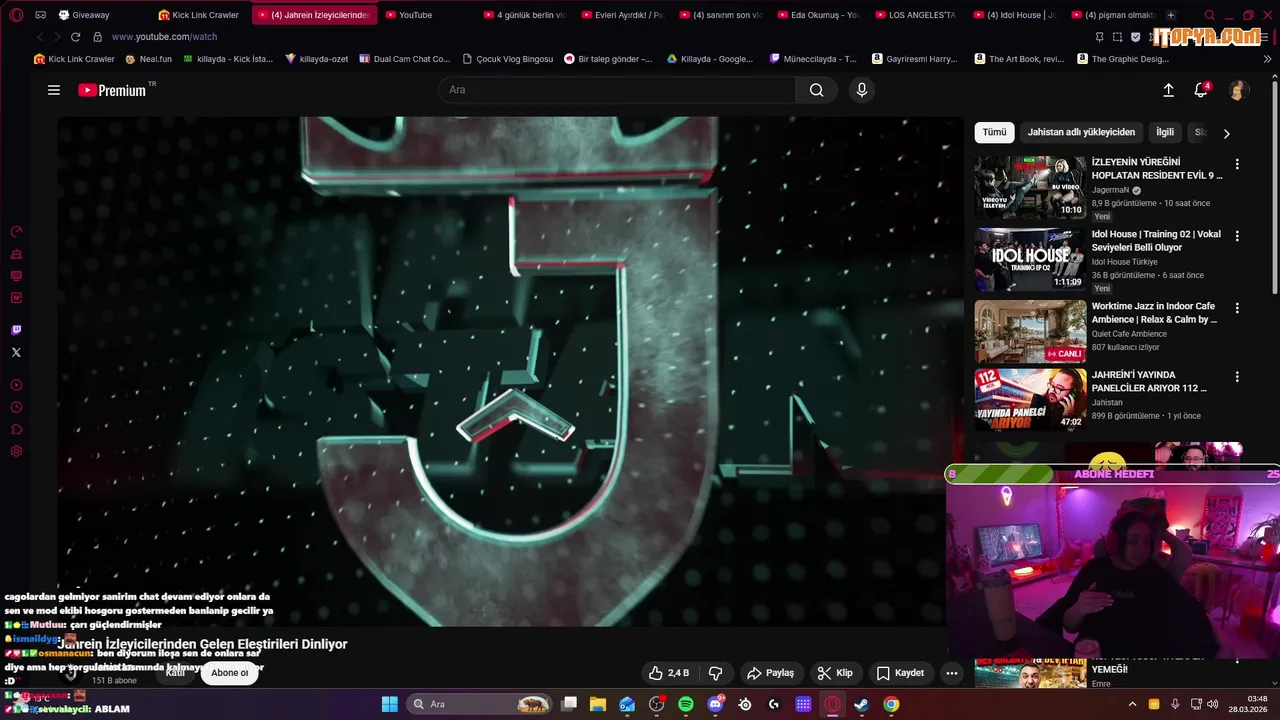Open The Art Book bookmark
This screenshot has width=1280, height=720.
(x=1019, y=59)
